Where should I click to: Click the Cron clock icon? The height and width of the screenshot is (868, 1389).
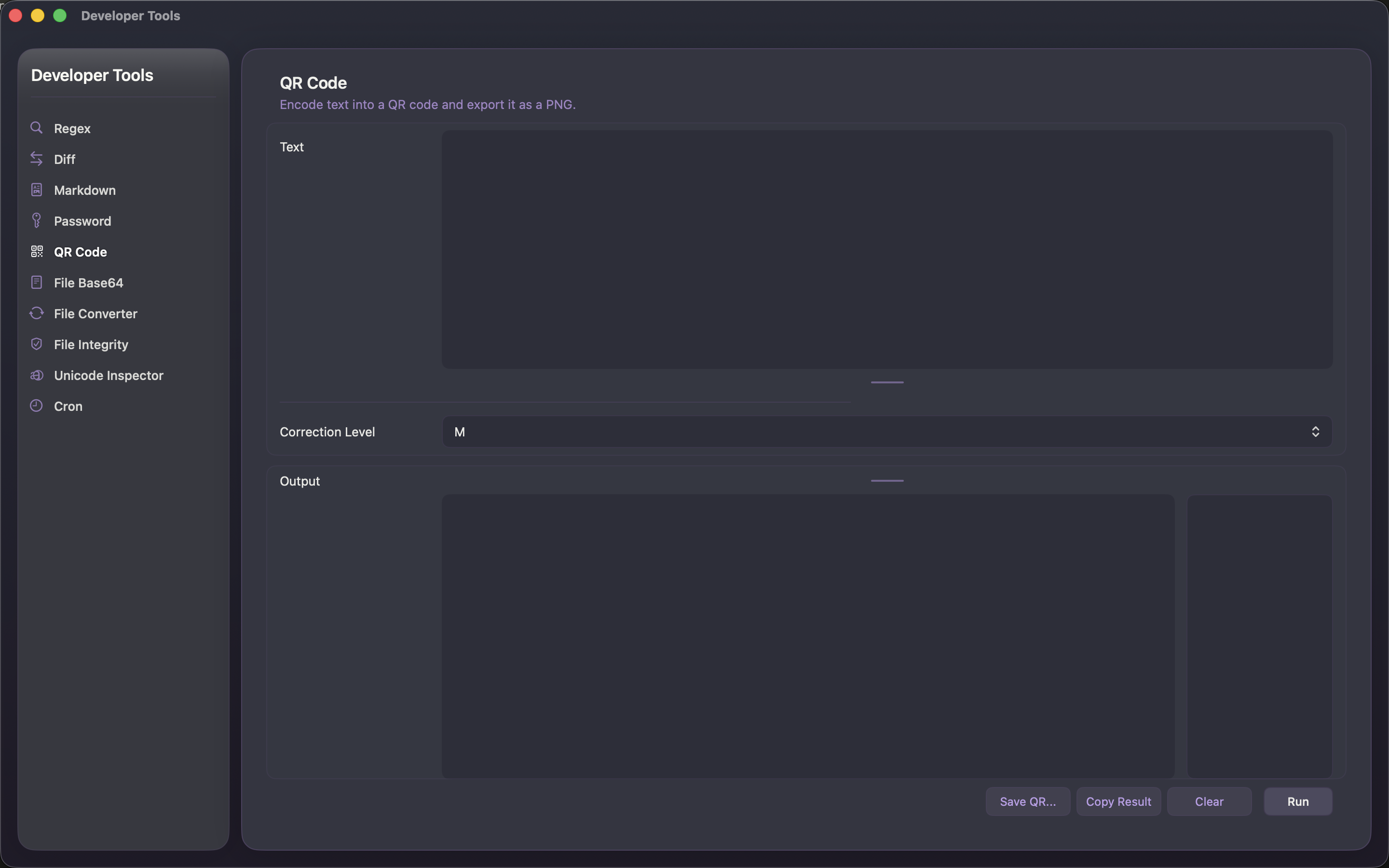coord(36,406)
